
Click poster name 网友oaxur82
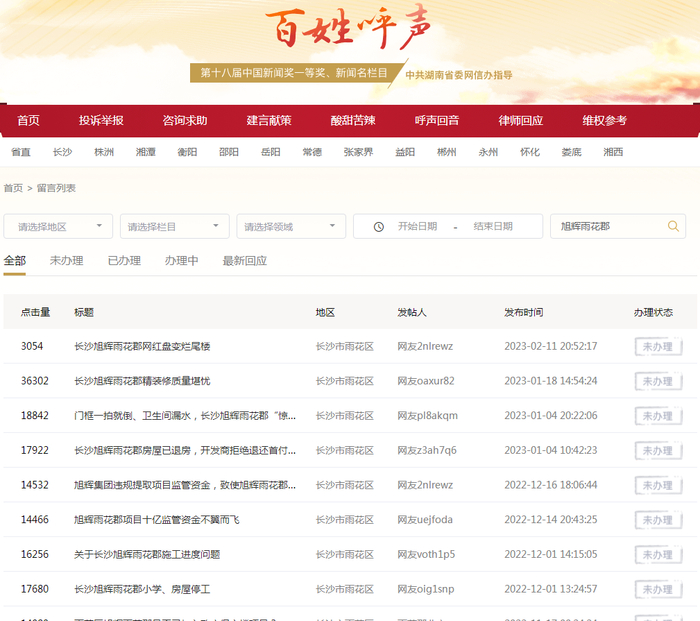click(x=426, y=381)
